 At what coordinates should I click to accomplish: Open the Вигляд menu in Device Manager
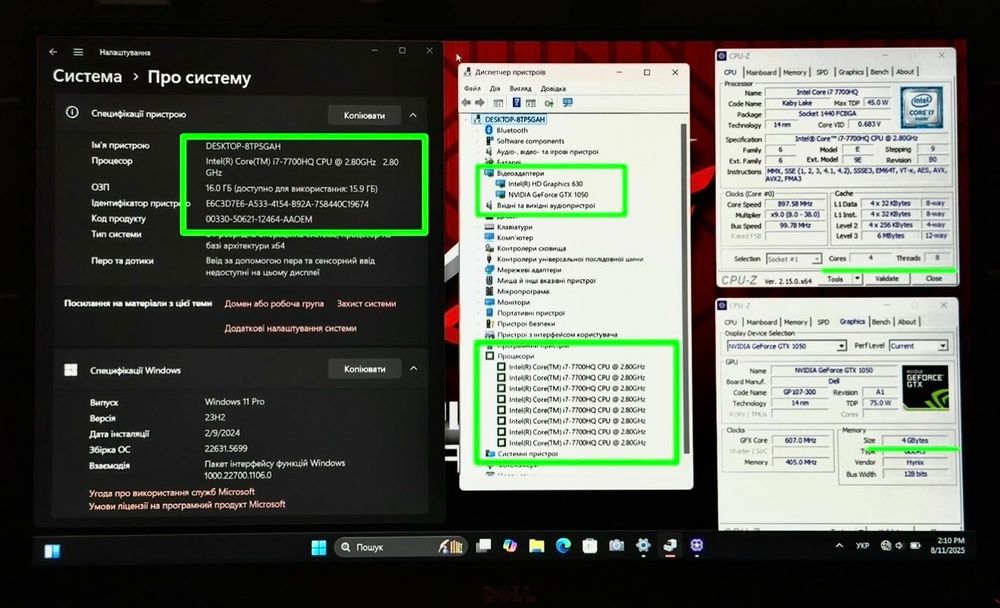point(520,89)
